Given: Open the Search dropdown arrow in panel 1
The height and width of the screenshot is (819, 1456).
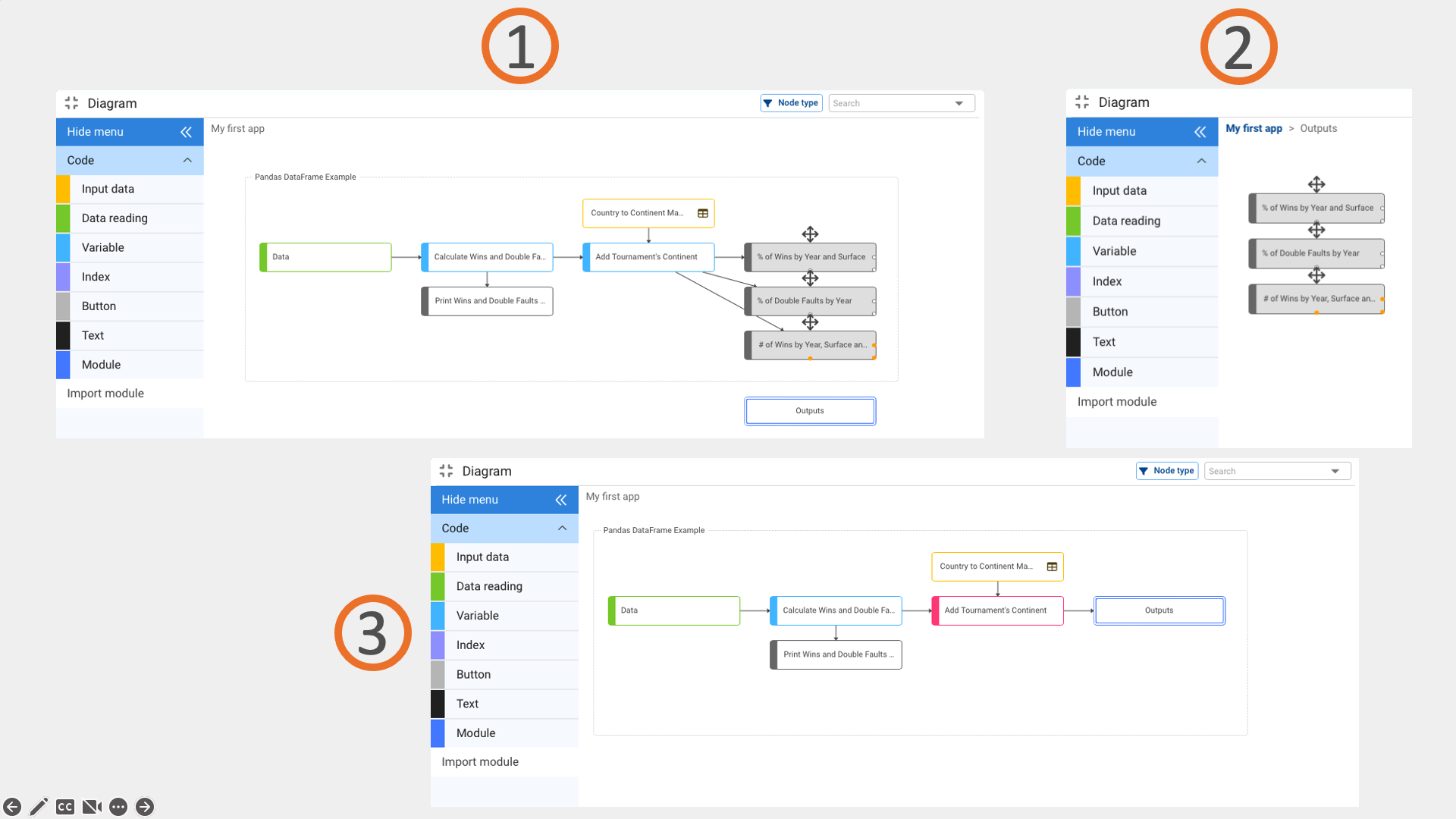Looking at the screenshot, I should tap(959, 103).
